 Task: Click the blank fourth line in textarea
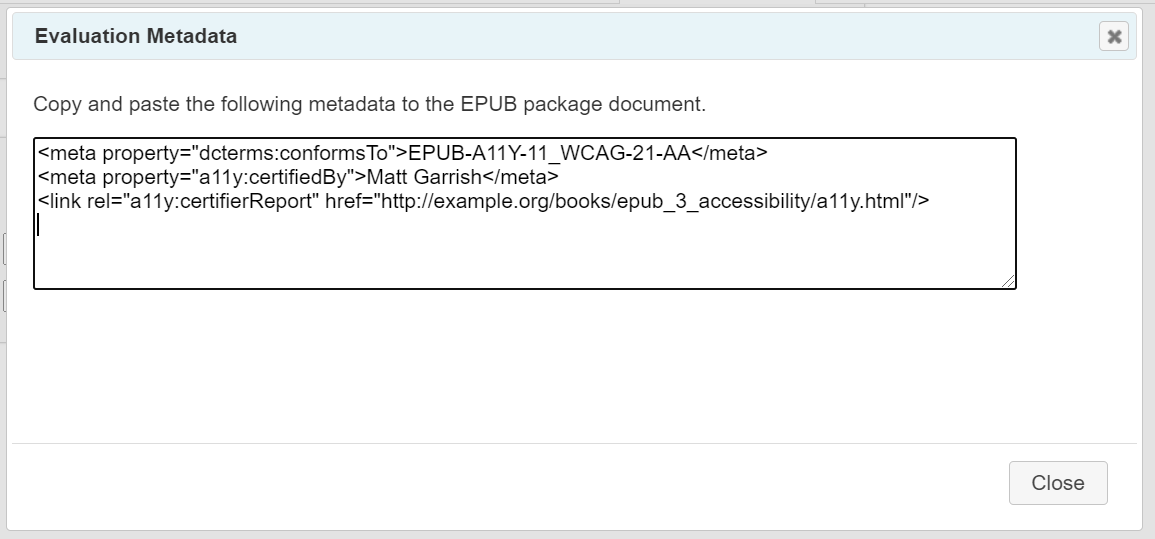524,225
